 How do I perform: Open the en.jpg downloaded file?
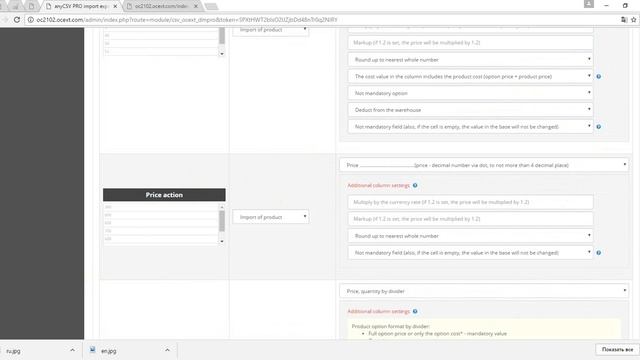click(x=109, y=351)
